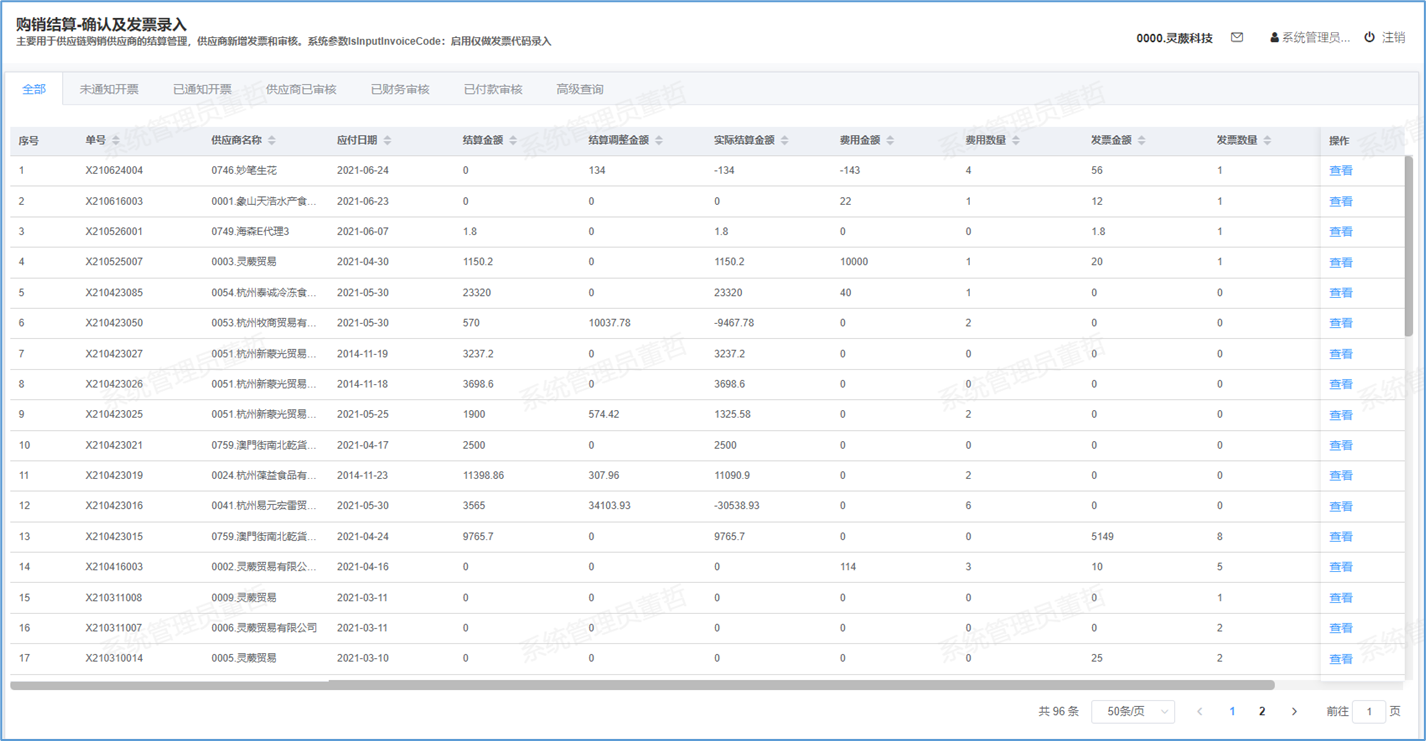Screen dimensions: 1426x741
Task: Sort by 费用金额 column sort icon
Action: coord(890,141)
